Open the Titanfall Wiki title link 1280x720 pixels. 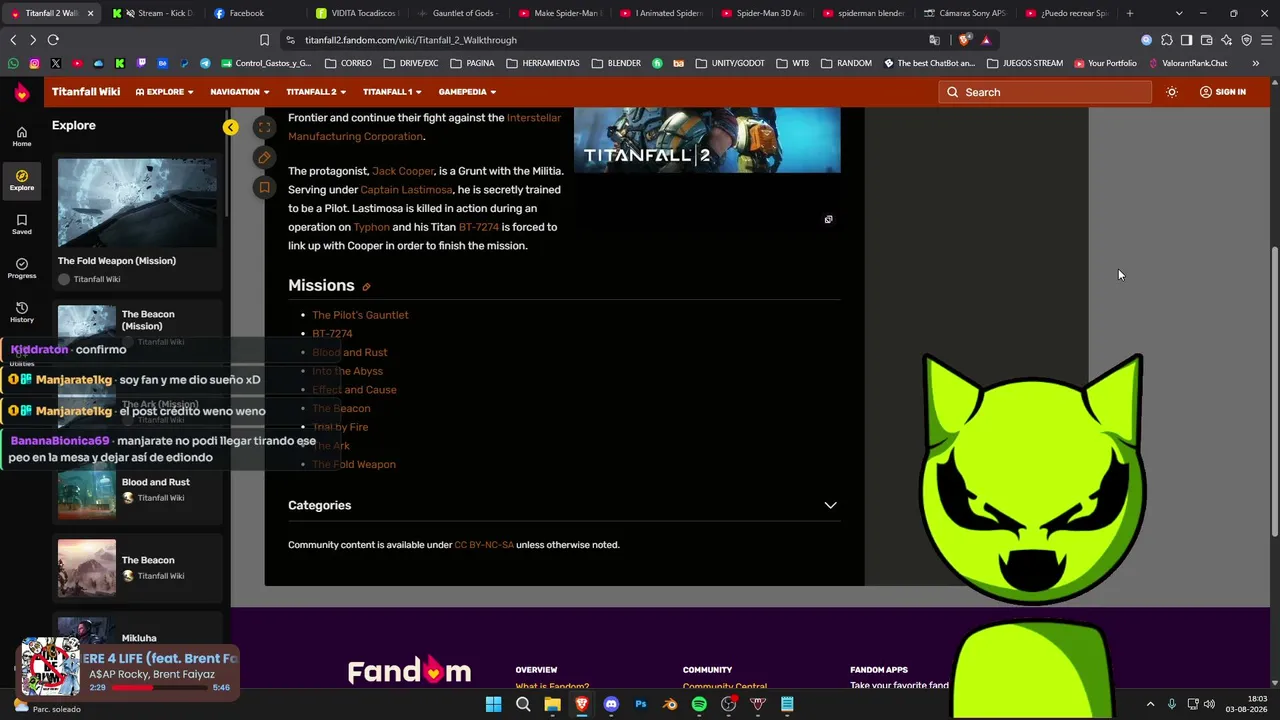coord(86,92)
